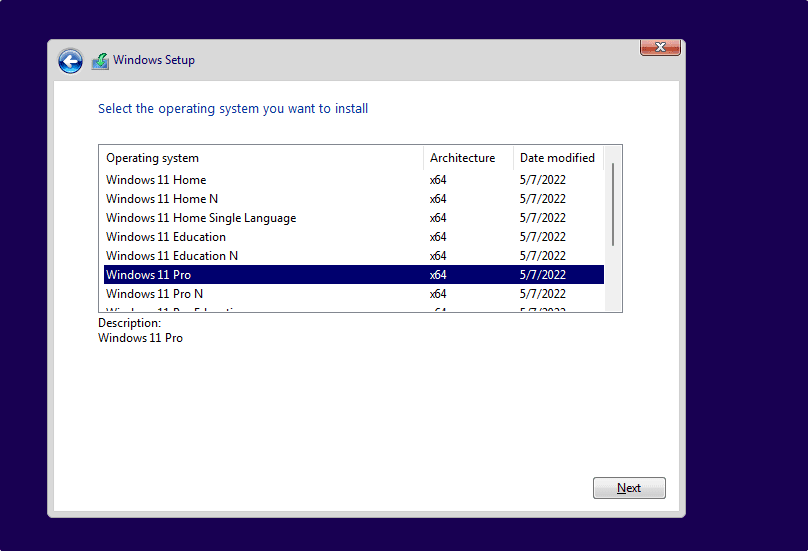Screen dimensions: 808x551
Task: Click x64 cell in Windows 11 Education row
Action: pos(438,237)
